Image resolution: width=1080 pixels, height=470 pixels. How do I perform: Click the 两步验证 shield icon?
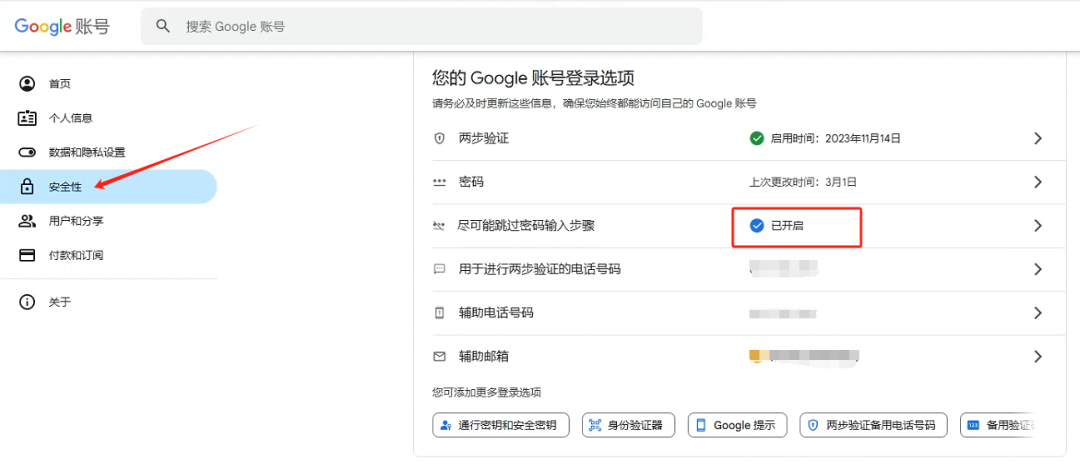tap(439, 139)
